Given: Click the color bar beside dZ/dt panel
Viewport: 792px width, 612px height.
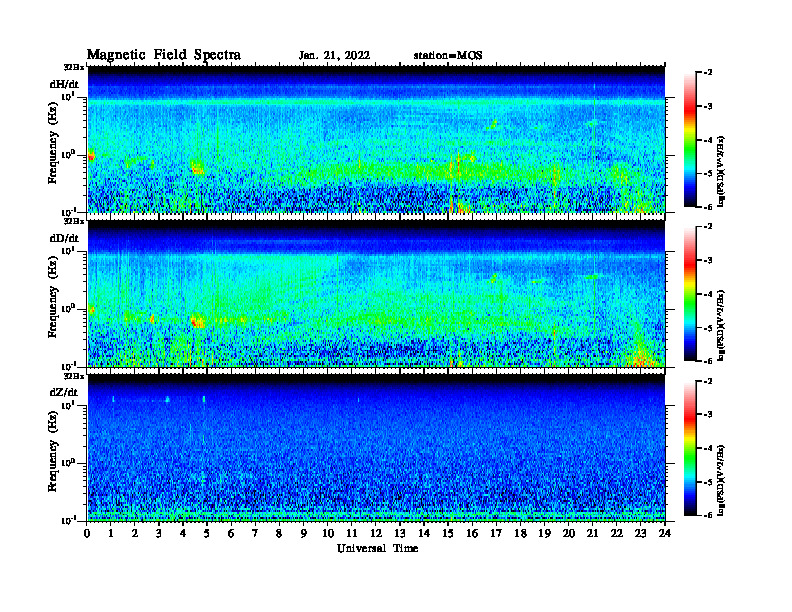Looking at the screenshot, I should [690, 448].
